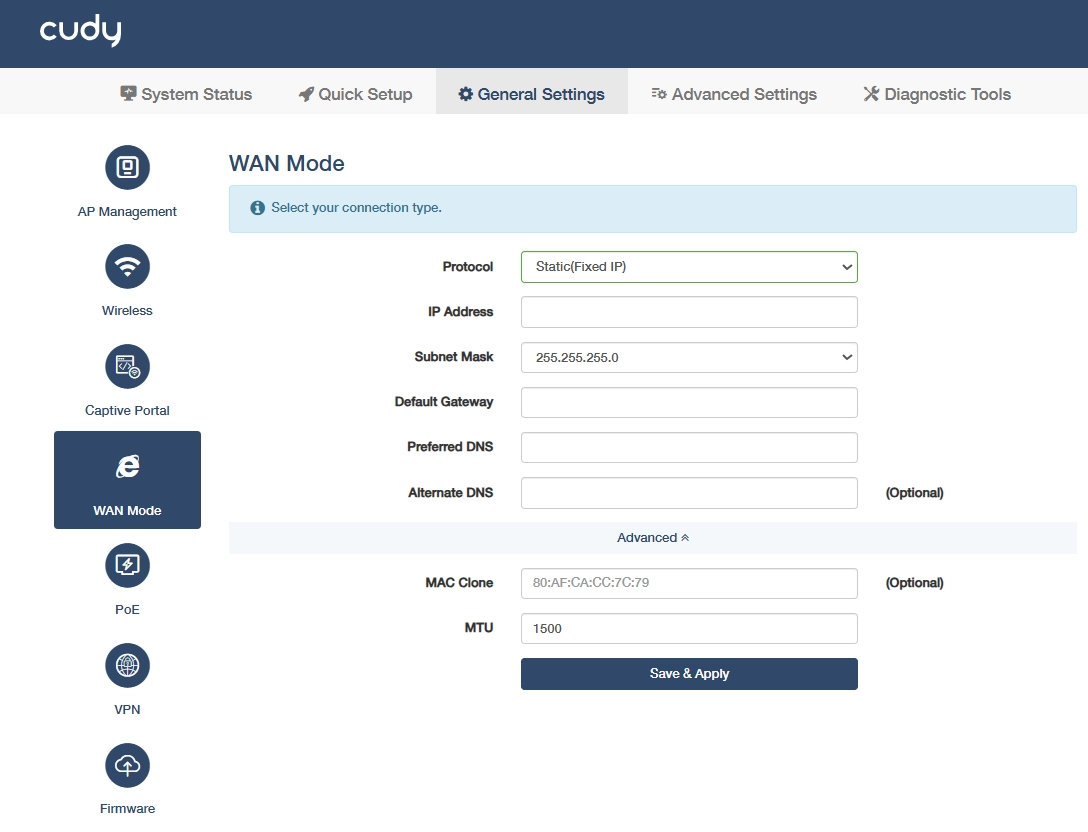Viewport: 1088px width, 832px height.
Task: Open the Firmware upload icon
Action: point(127,765)
